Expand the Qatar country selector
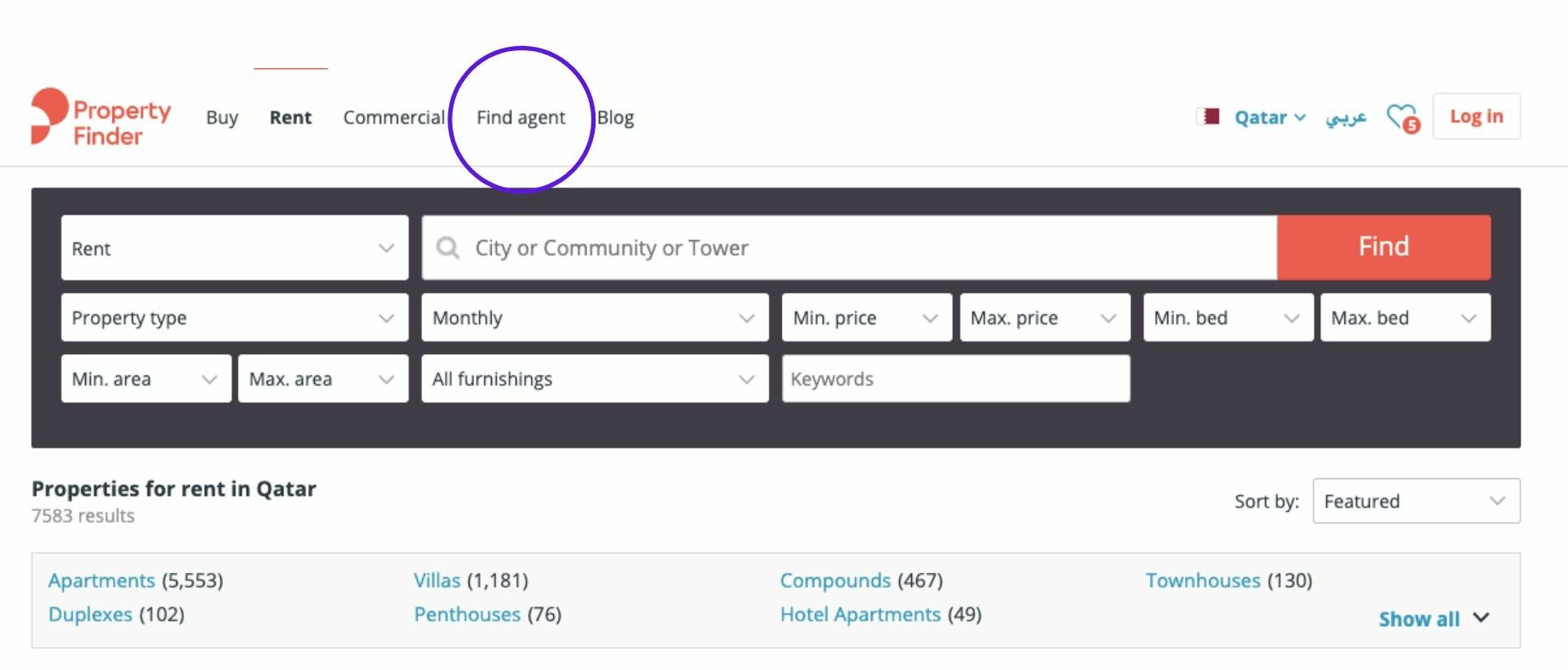 (x=1268, y=117)
